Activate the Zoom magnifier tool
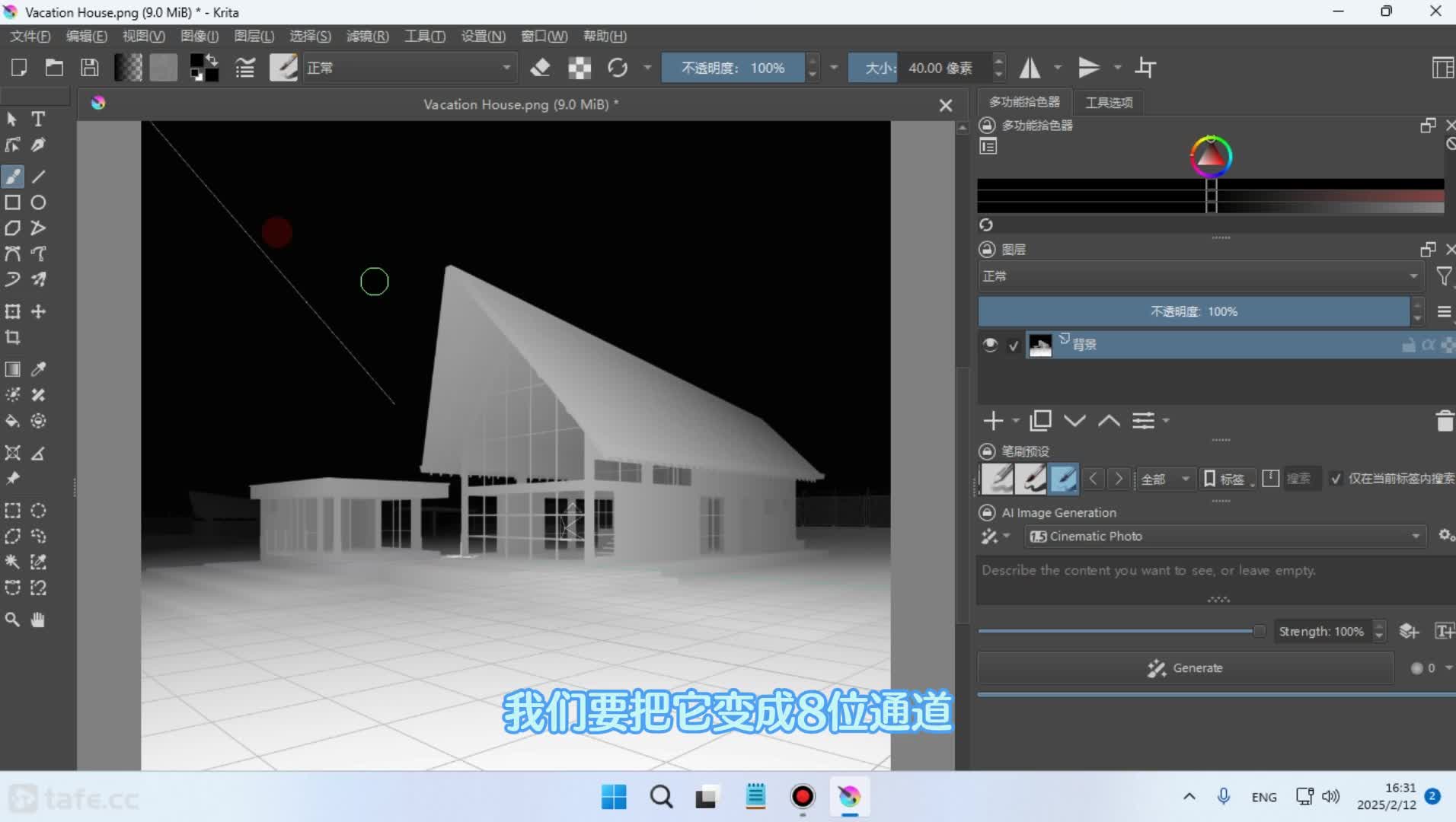 point(13,620)
